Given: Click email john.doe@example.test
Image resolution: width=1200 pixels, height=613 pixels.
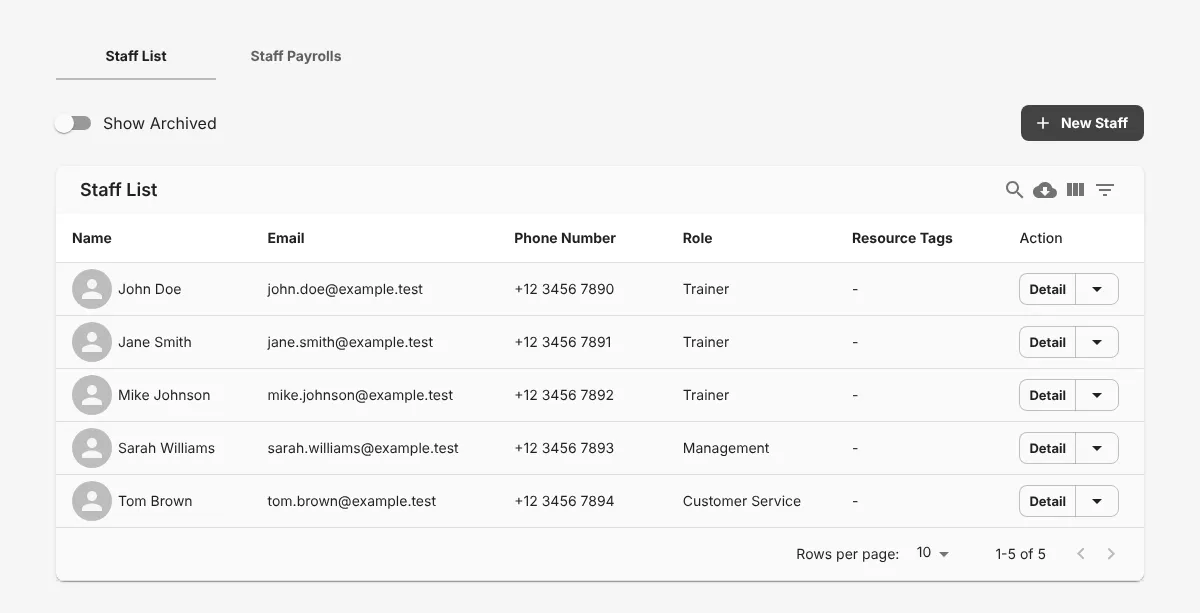Looking at the screenshot, I should 345,289.
